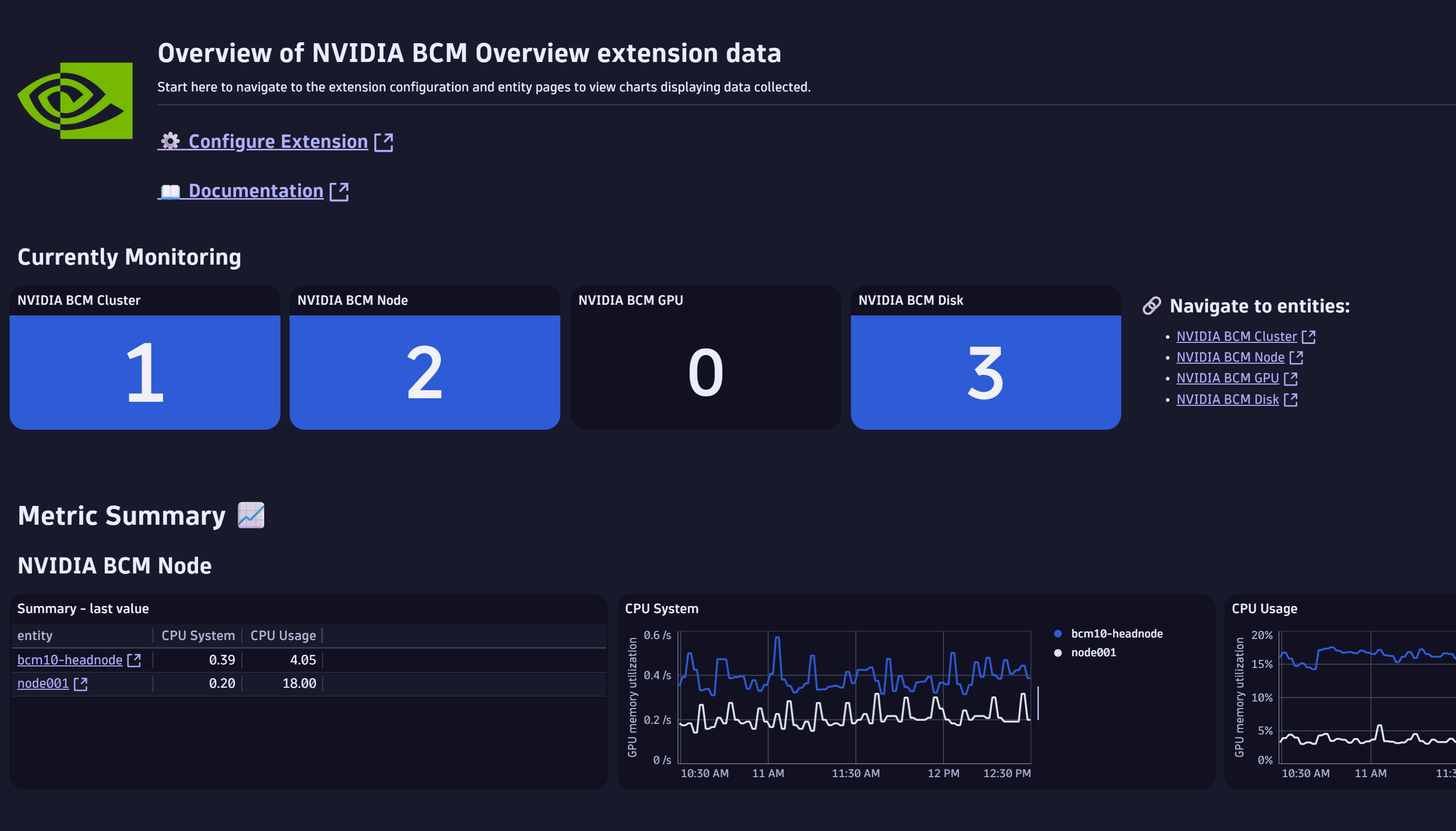1456x831 pixels.
Task: Click the Currently Monitoring heading
Action: tap(130, 257)
